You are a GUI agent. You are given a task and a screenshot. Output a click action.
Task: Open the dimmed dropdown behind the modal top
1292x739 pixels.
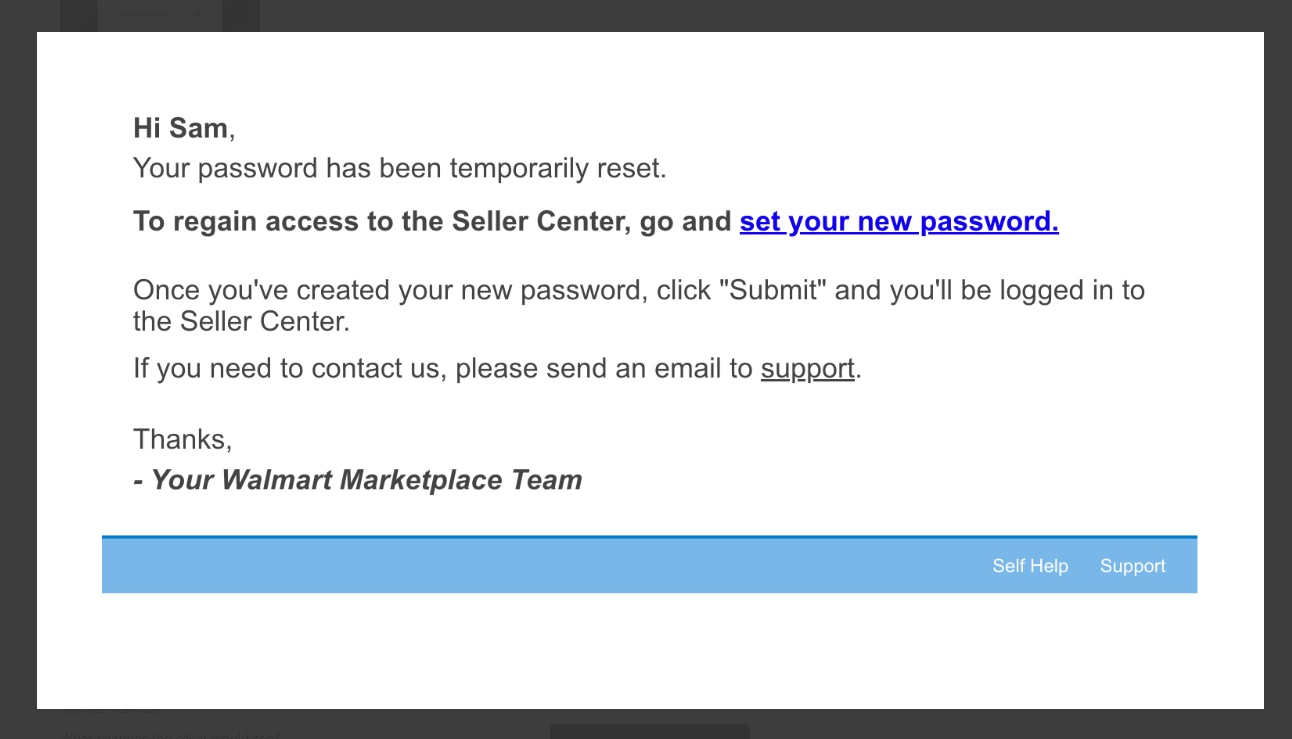(159, 15)
